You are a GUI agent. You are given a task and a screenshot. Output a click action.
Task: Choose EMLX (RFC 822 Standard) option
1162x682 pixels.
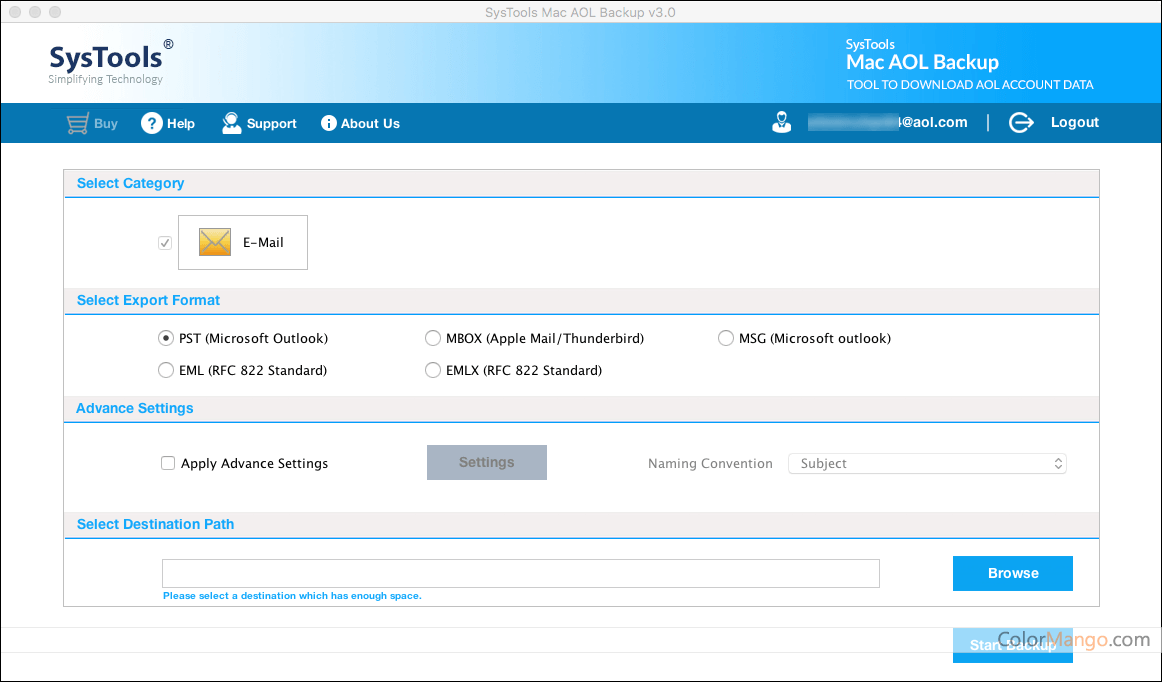point(433,371)
